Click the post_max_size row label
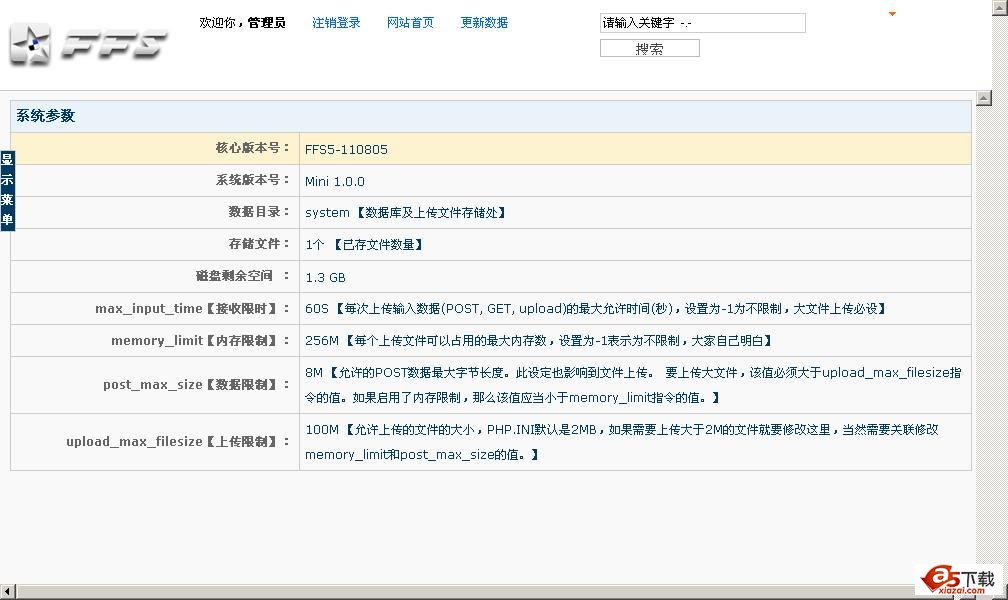Image resolution: width=1008 pixels, height=600 pixels. [196, 385]
